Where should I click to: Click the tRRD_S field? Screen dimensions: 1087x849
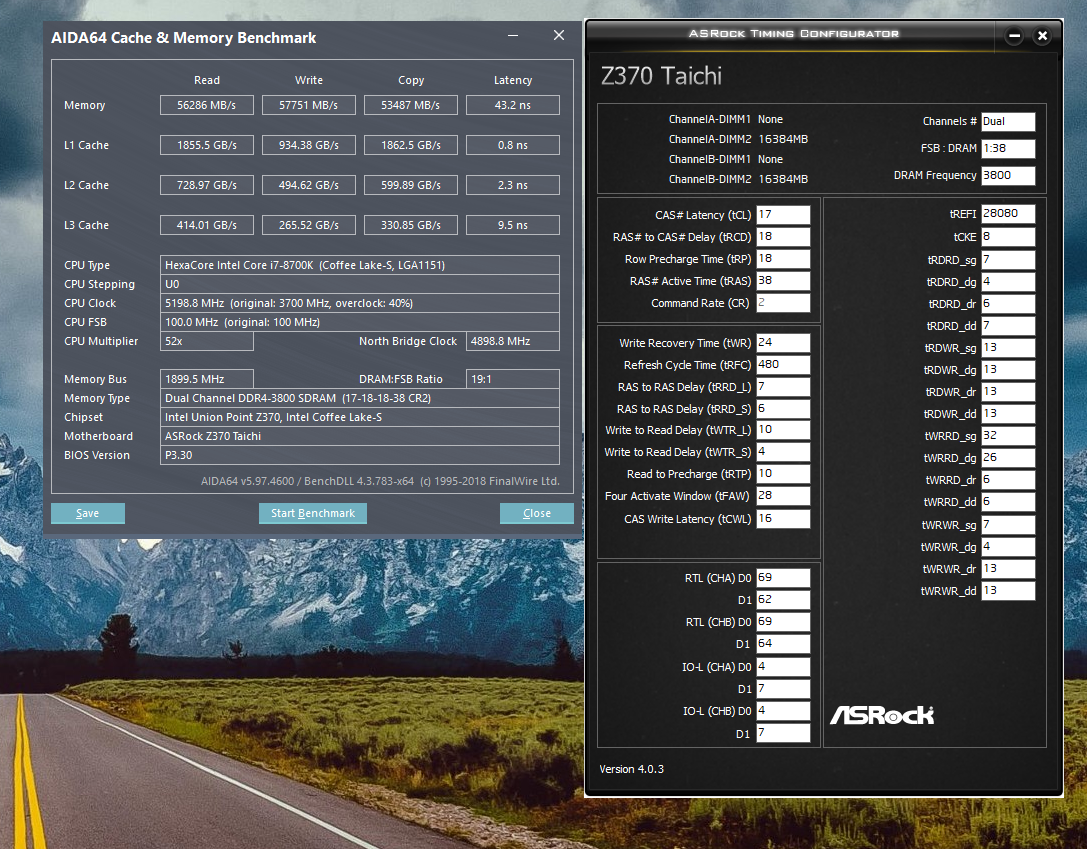[783, 409]
